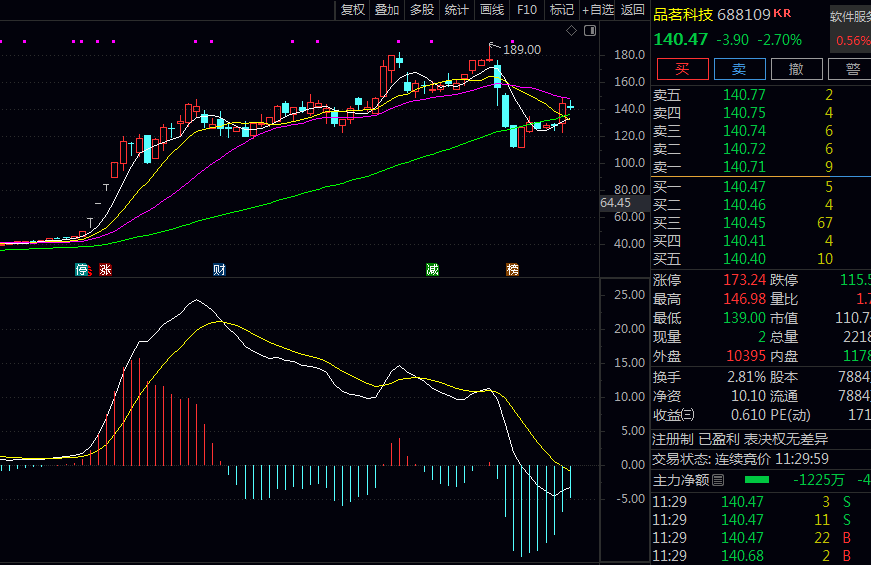Click the stock name 品茗科技

pos(683,14)
